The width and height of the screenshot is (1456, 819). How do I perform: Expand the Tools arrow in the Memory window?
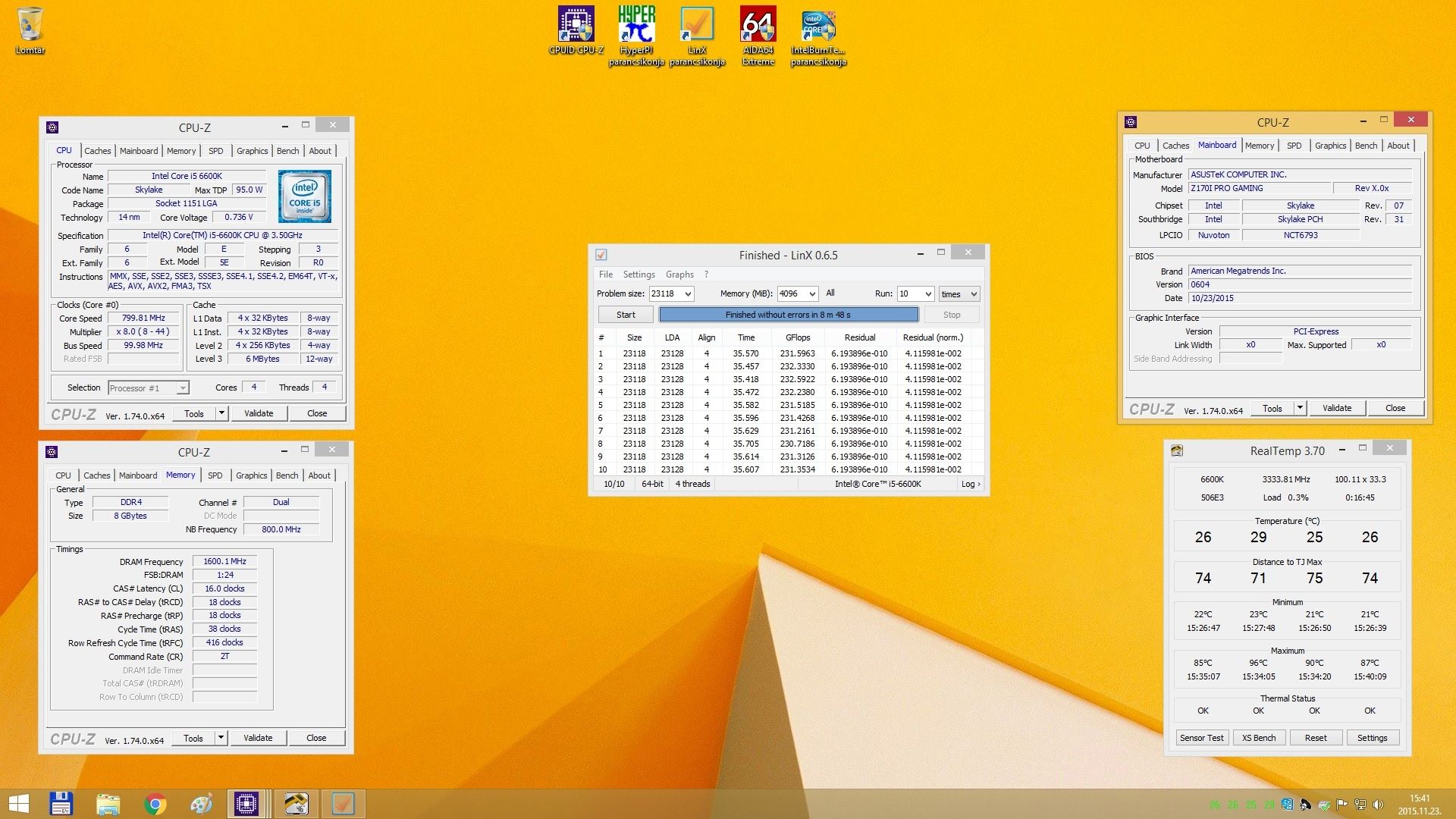(221, 738)
